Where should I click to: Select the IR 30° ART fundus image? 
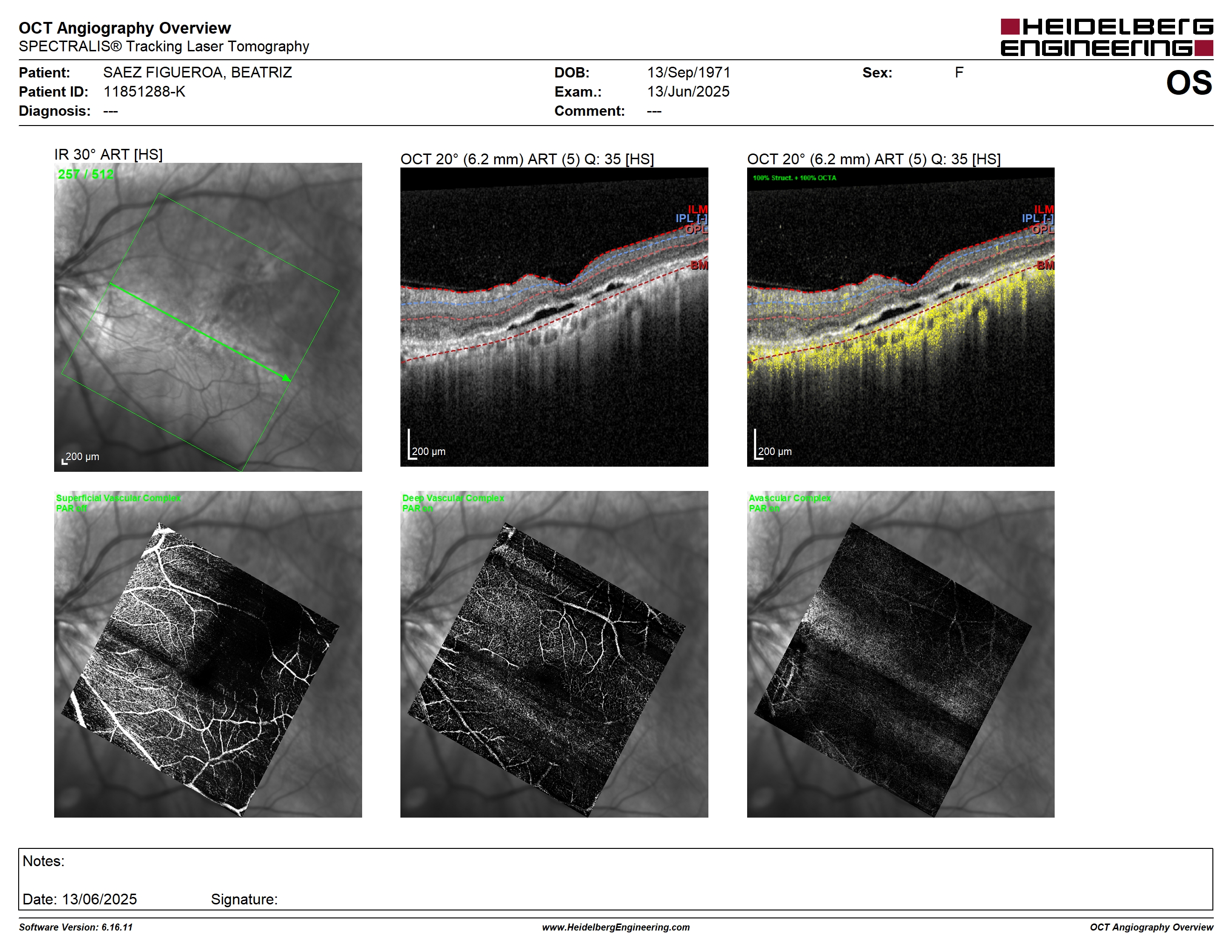click(208, 317)
